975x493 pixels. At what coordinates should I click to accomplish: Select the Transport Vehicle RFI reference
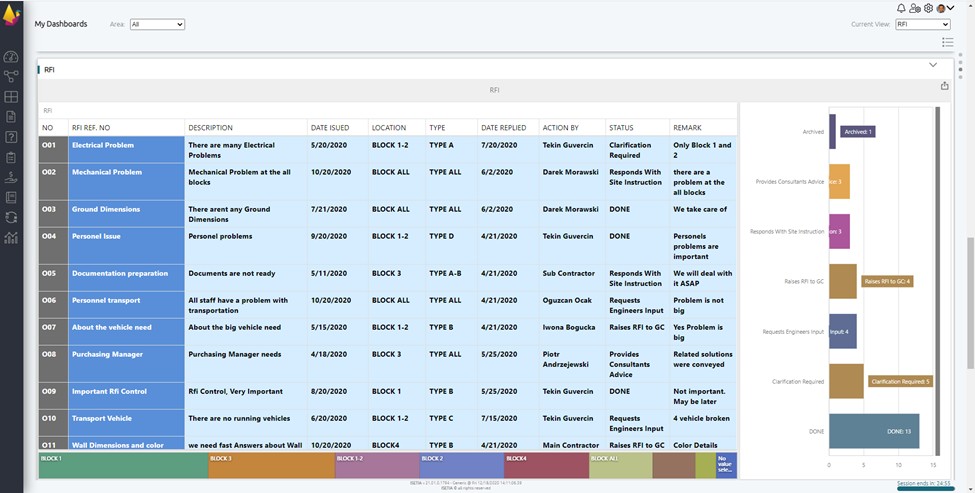coord(126,423)
